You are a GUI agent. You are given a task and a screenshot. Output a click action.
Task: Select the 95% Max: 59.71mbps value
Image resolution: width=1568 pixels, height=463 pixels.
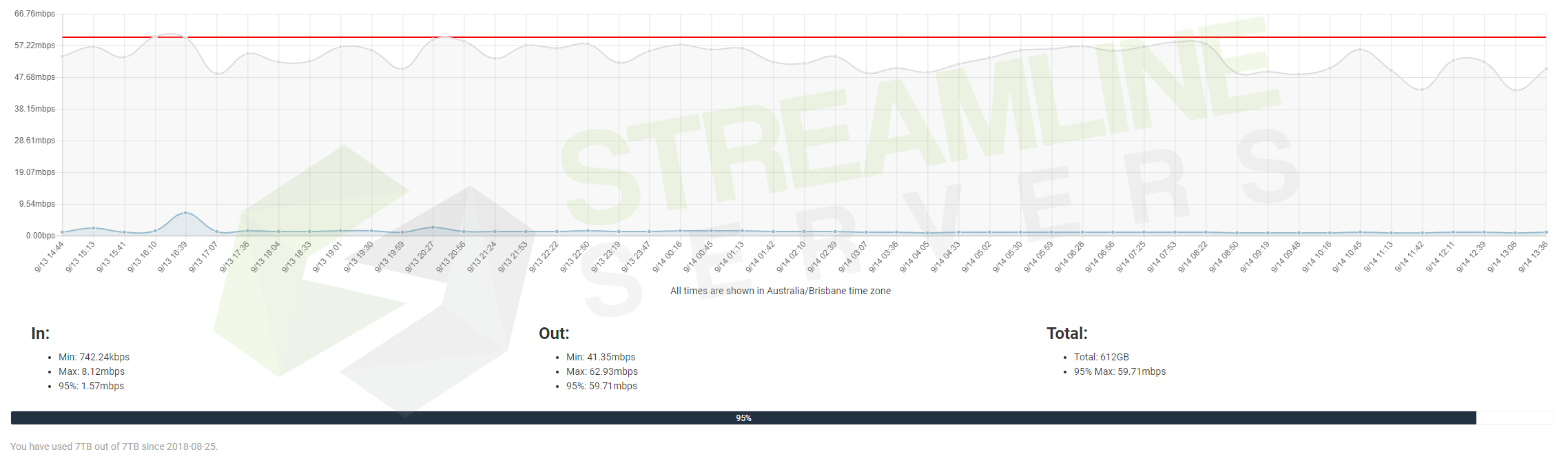tap(1120, 371)
